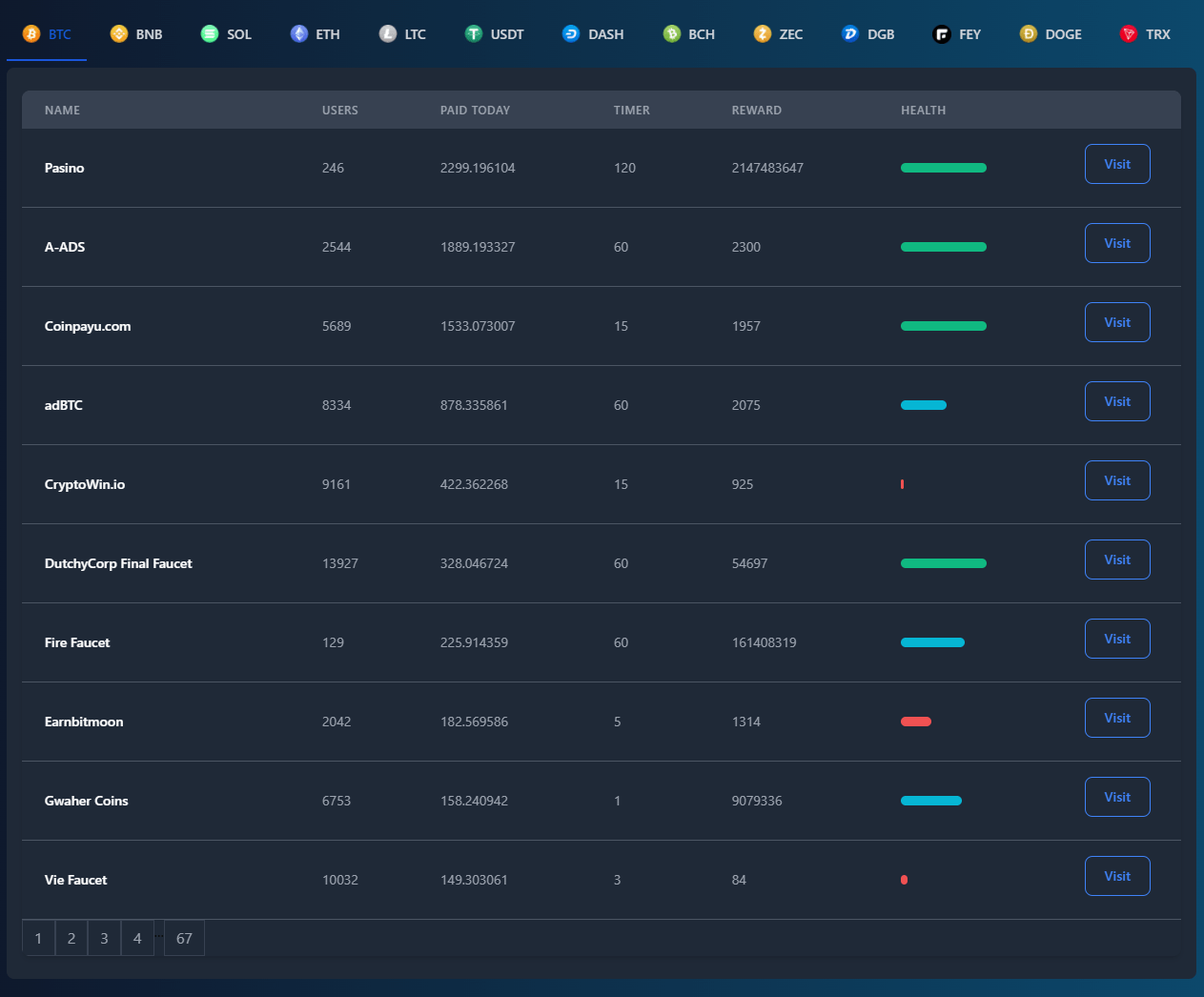This screenshot has height=997, width=1204.
Task: Open the LTC tab label
Action: pyautogui.click(x=416, y=34)
